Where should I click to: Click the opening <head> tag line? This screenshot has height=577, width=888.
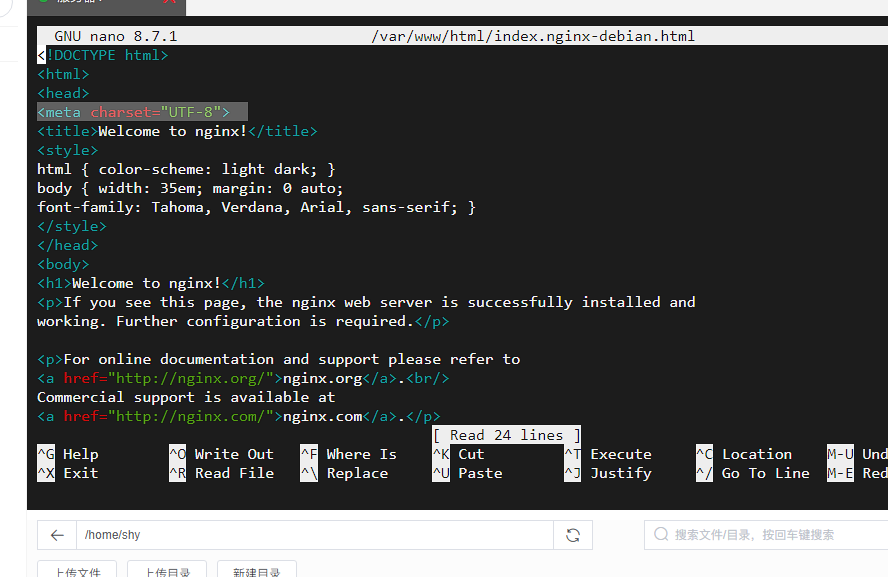click(63, 93)
